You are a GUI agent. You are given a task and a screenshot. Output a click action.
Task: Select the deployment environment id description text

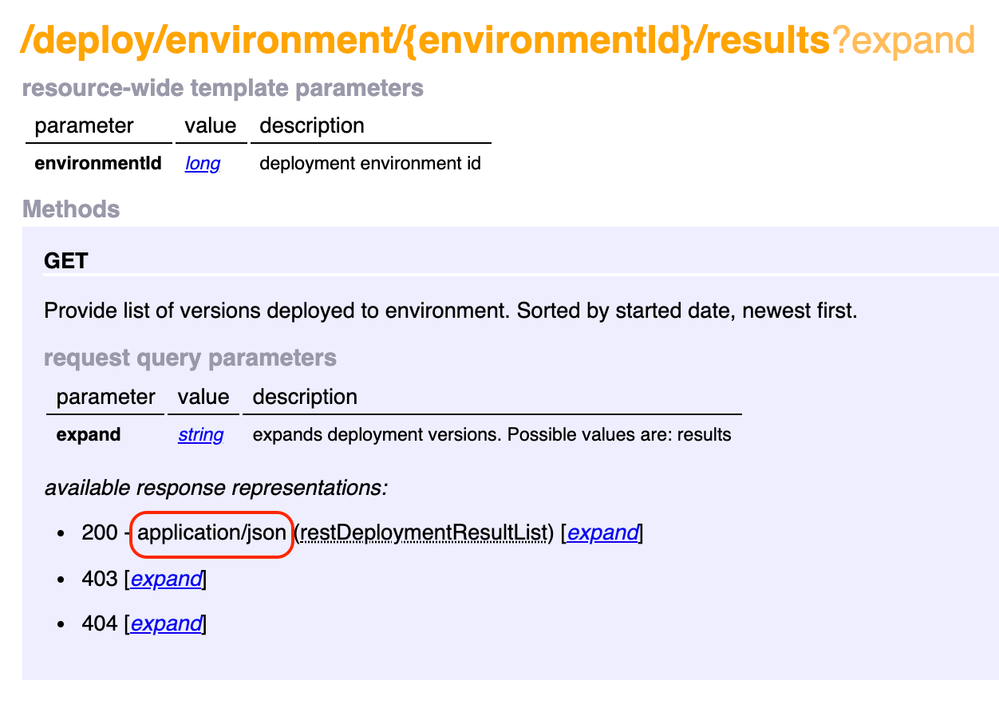click(369, 163)
